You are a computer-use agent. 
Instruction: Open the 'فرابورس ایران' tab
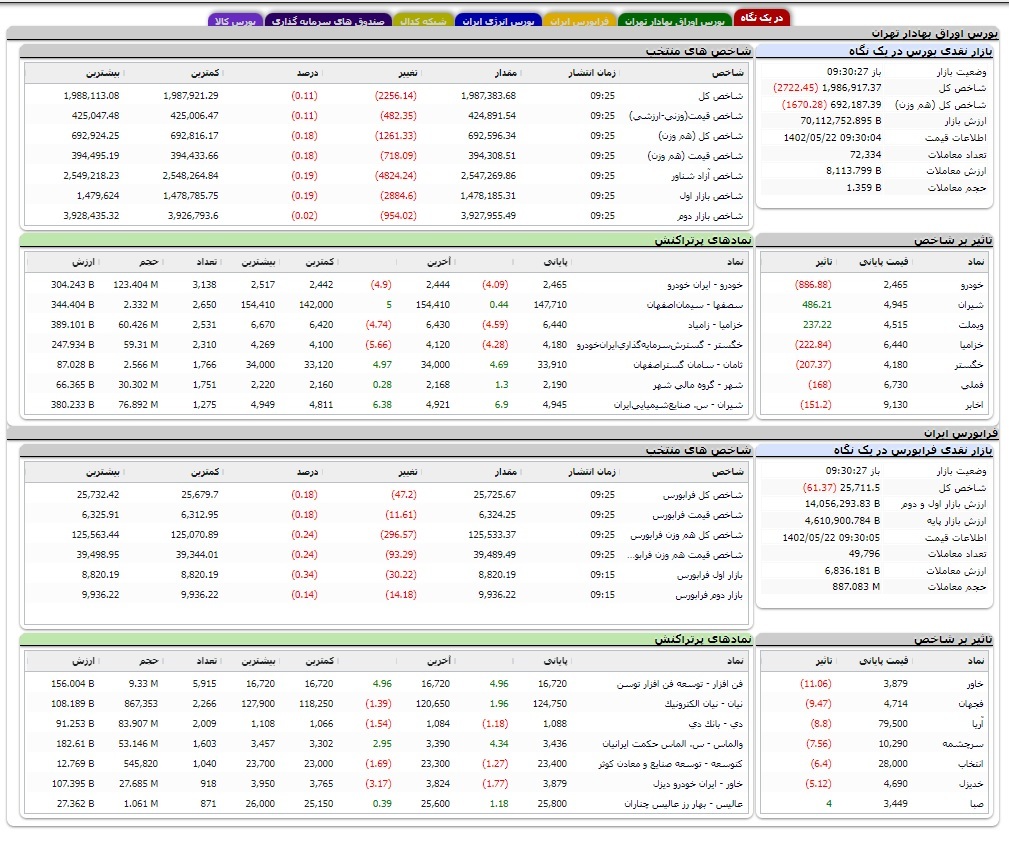point(579,20)
